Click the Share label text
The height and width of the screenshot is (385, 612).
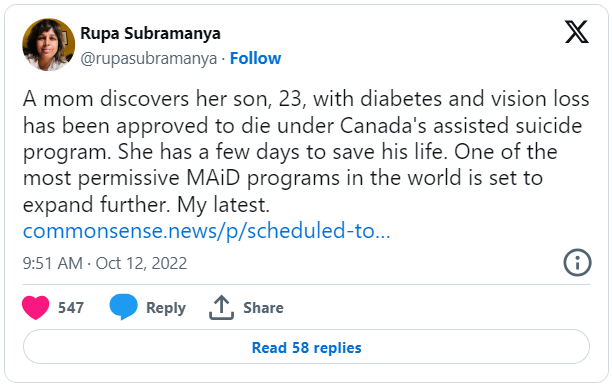[x=263, y=308]
